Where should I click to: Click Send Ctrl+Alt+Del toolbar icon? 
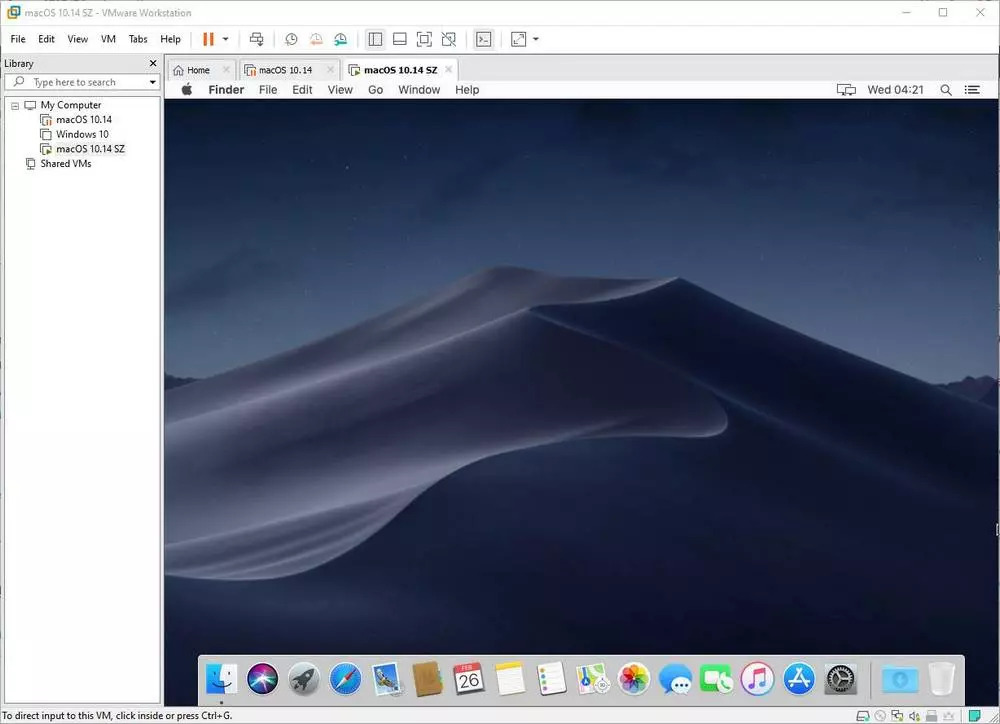click(x=257, y=39)
